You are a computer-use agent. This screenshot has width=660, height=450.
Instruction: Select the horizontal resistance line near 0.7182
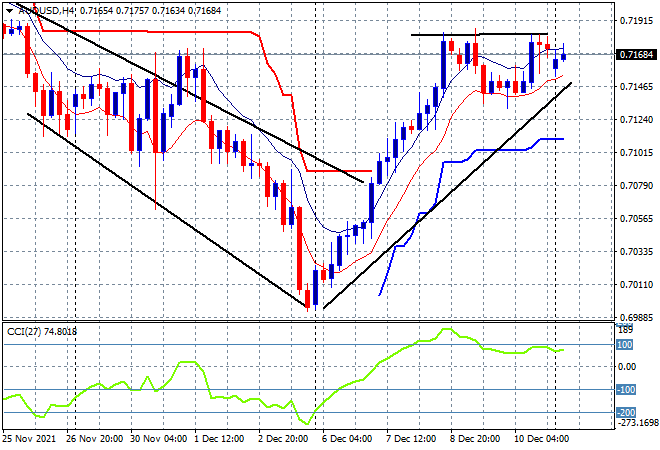479,34
